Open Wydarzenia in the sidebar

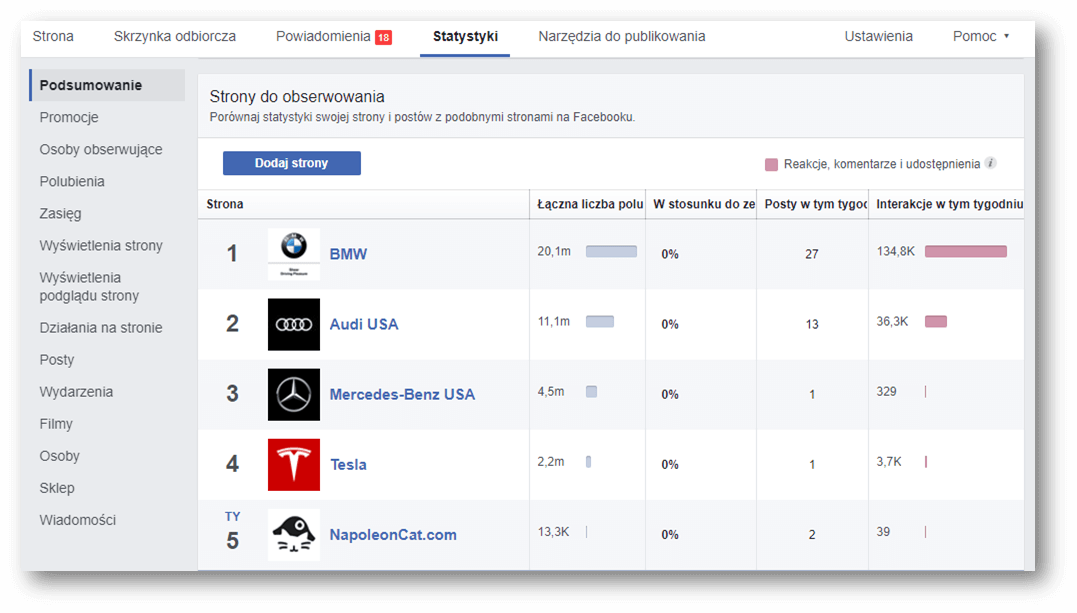click(x=76, y=392)
